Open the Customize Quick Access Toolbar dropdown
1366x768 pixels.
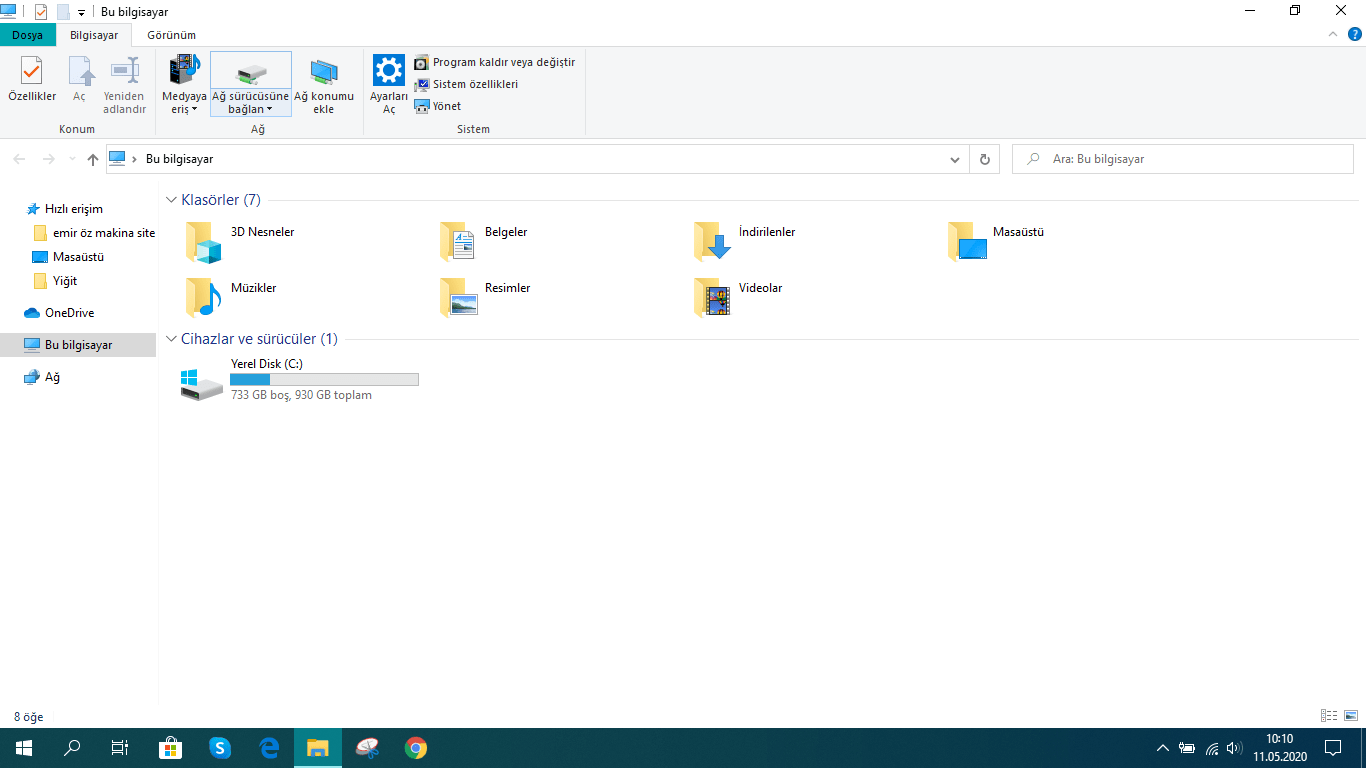coord(81,13)
